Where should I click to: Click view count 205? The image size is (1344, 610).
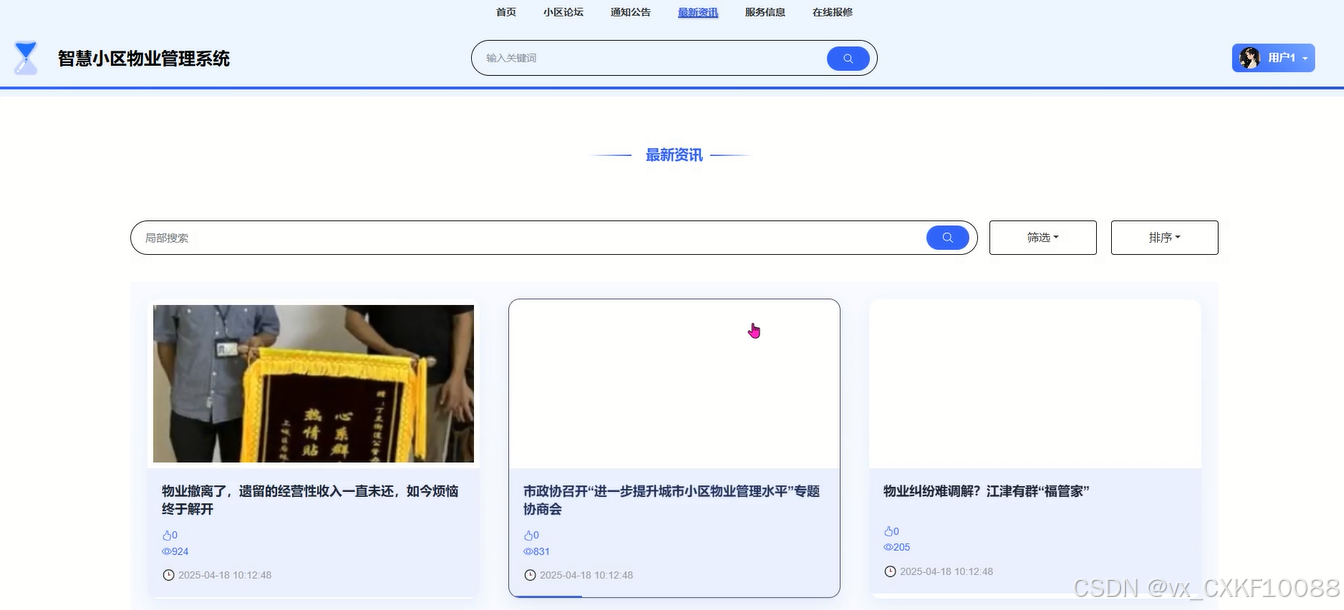coord(902,547)
